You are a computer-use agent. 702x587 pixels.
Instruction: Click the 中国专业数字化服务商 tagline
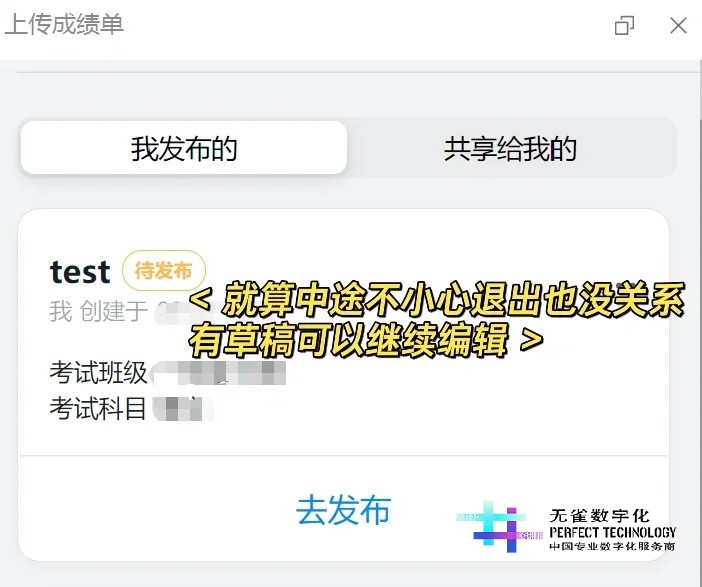[612, 546]
